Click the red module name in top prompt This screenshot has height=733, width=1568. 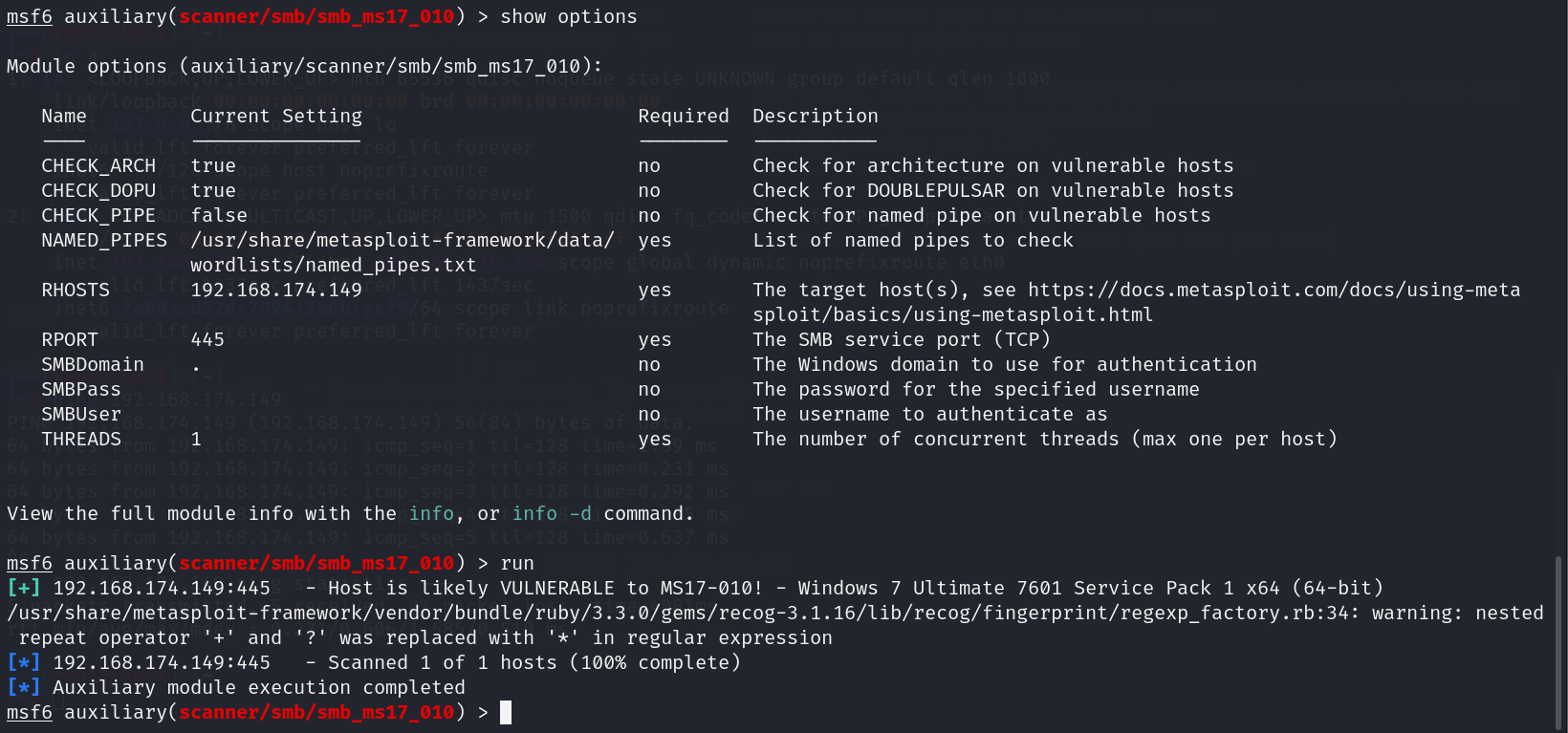point(316,16)
